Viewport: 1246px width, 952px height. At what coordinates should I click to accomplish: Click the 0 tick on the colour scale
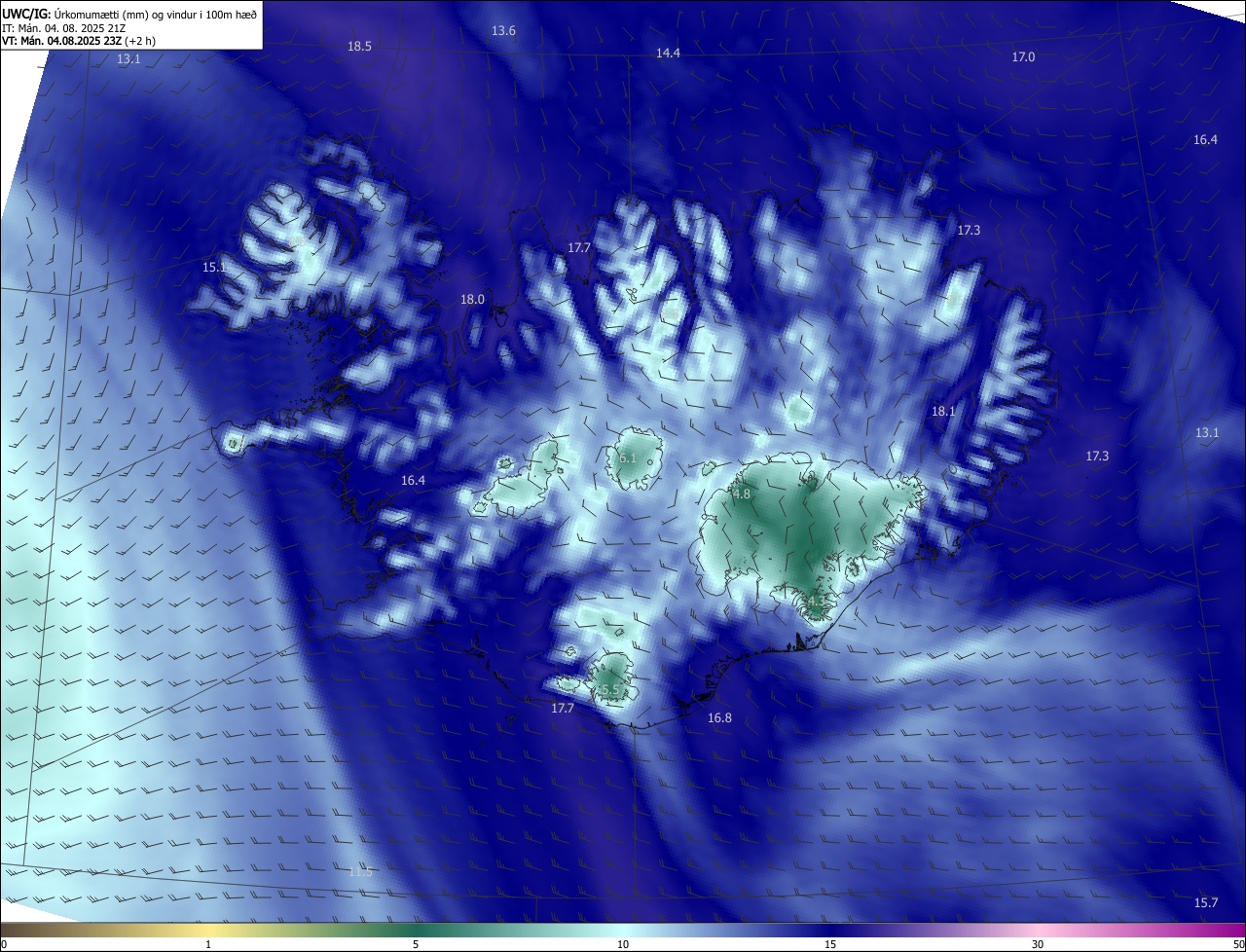point(4,944)
